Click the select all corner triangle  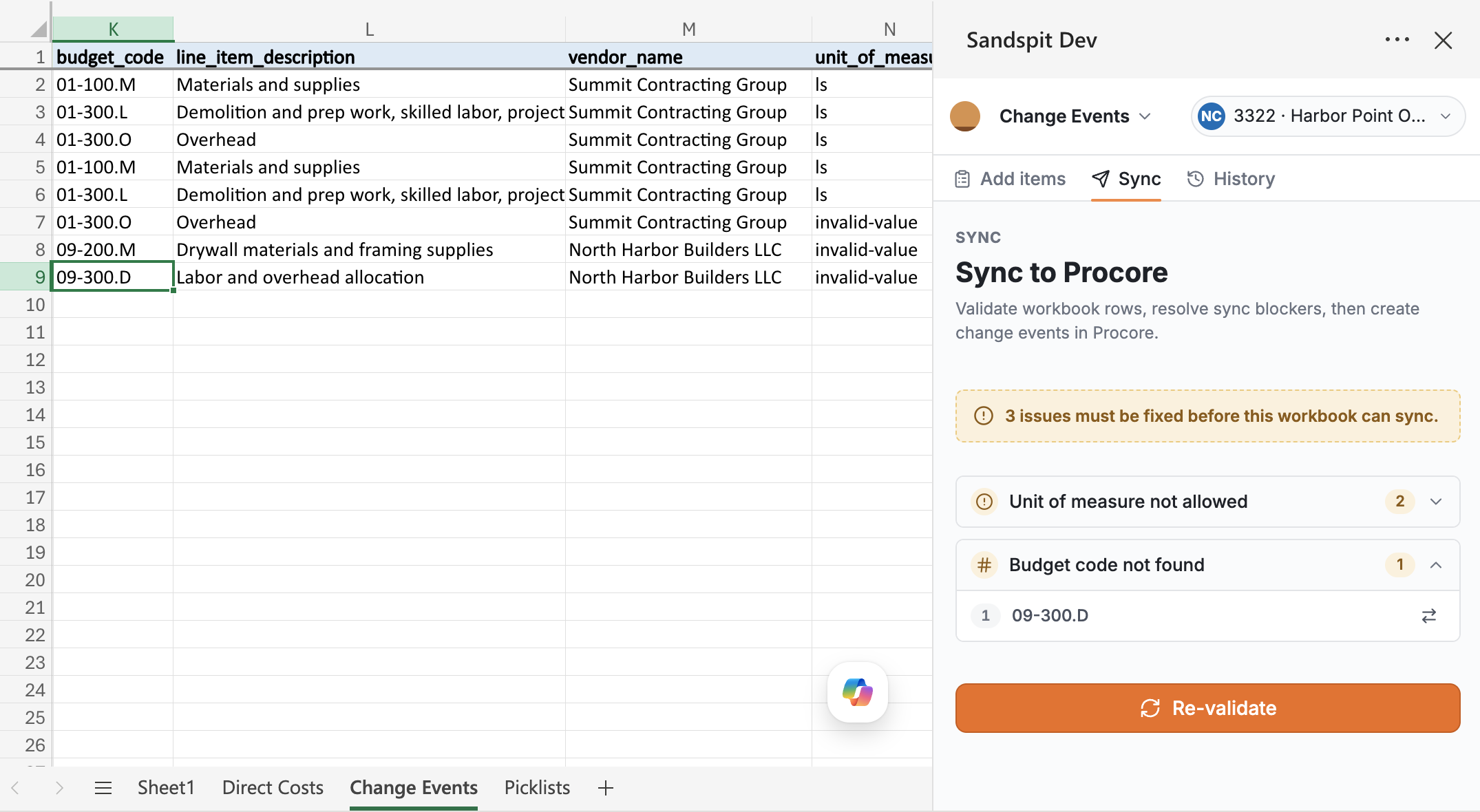coord(39,29)
